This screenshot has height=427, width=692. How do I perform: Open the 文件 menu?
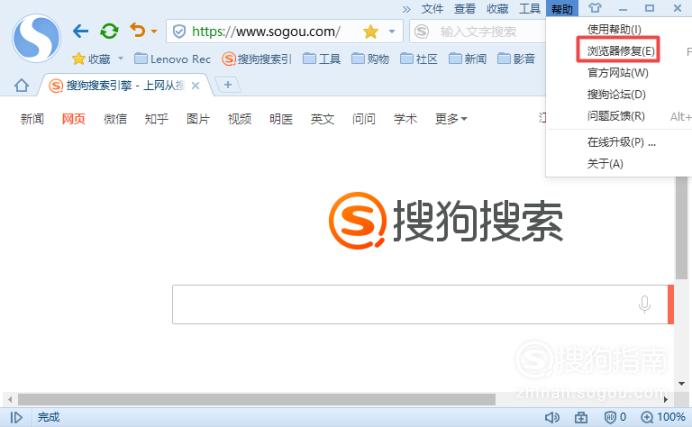tap(432, 9)
